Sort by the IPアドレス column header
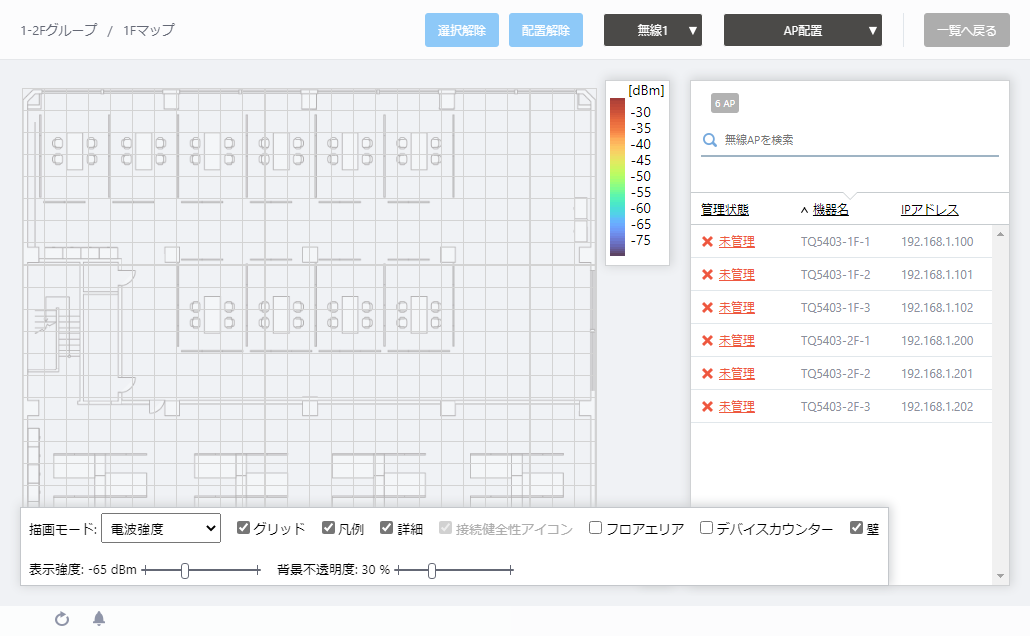The width and height of the screenshot is (1030, 636). [929, 210]
